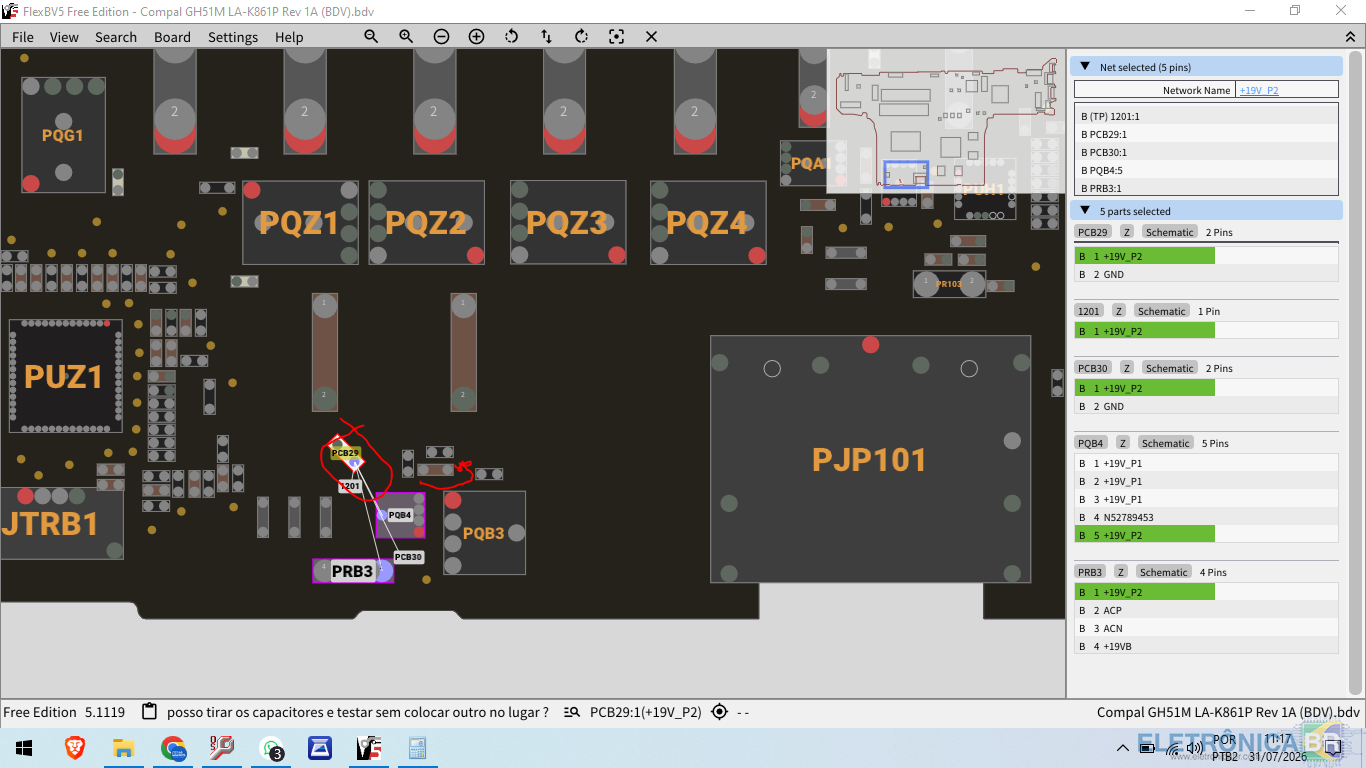This screenshot has width=1366, height=768.
Task: Flip the board with the up-down arrows icon
Action: point(546,36)
